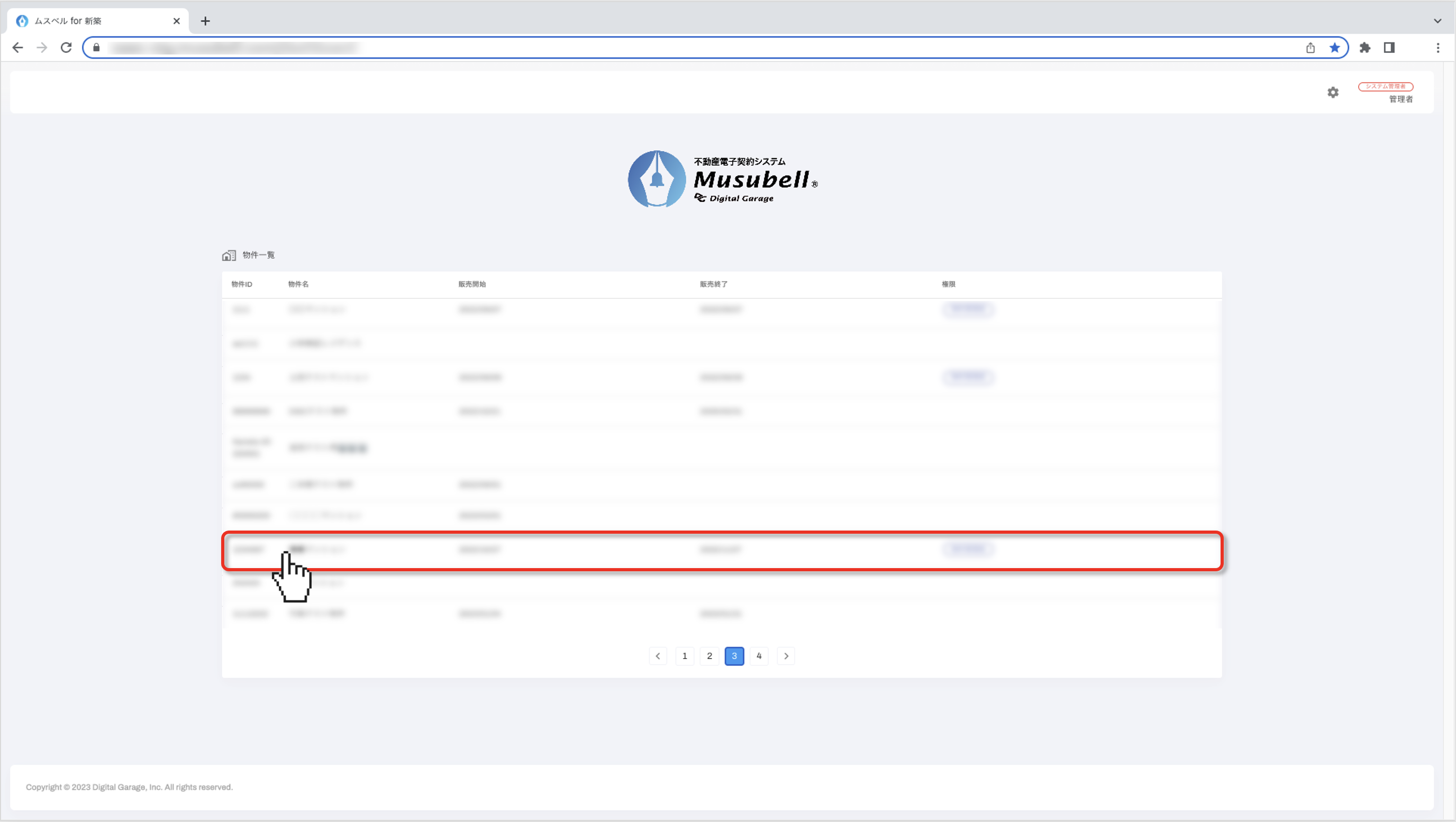
Task: Click the share page icon
Action: [x=1310, y=48]
